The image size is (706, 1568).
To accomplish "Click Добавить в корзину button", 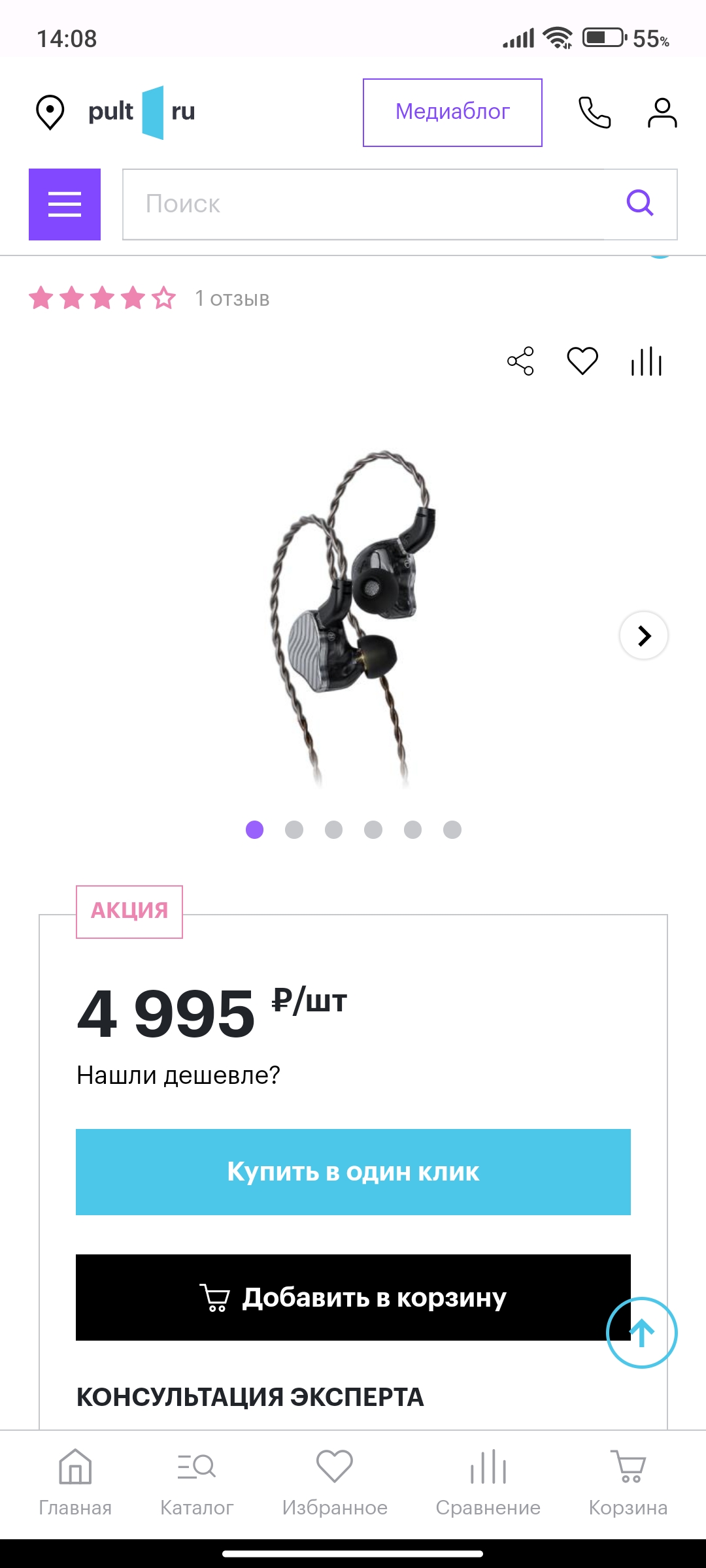I will [x=353, y=1298].
